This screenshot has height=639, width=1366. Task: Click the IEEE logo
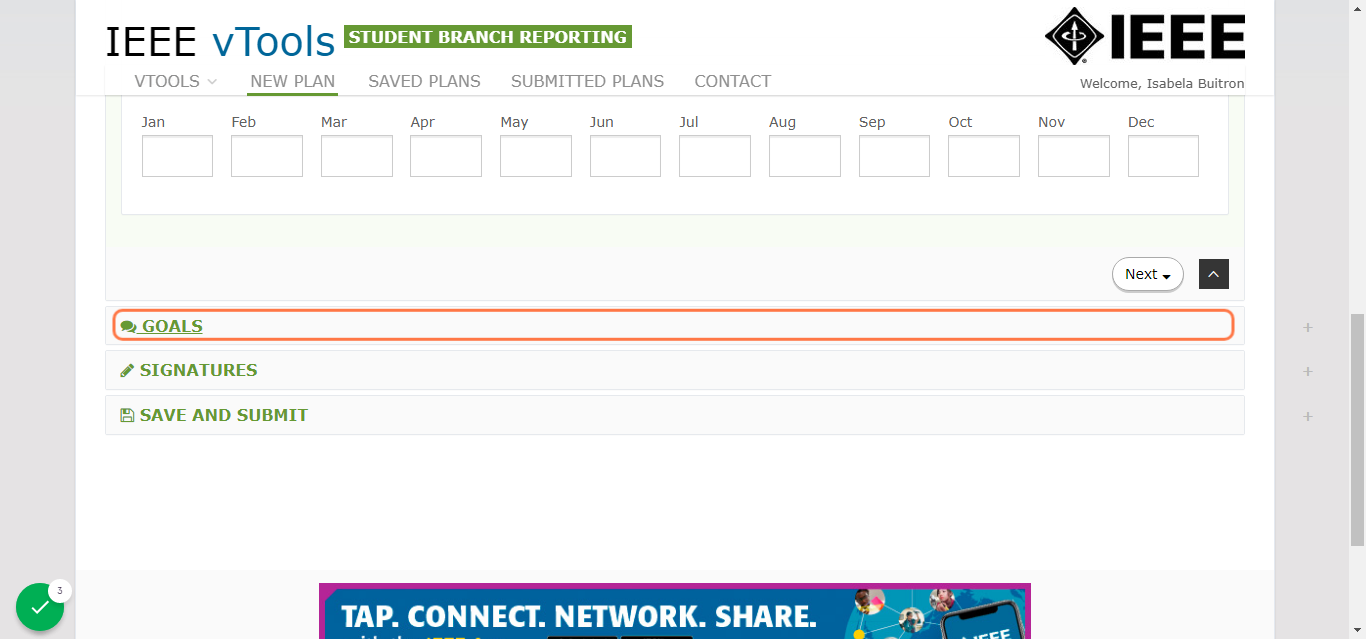pos(1145,36)
